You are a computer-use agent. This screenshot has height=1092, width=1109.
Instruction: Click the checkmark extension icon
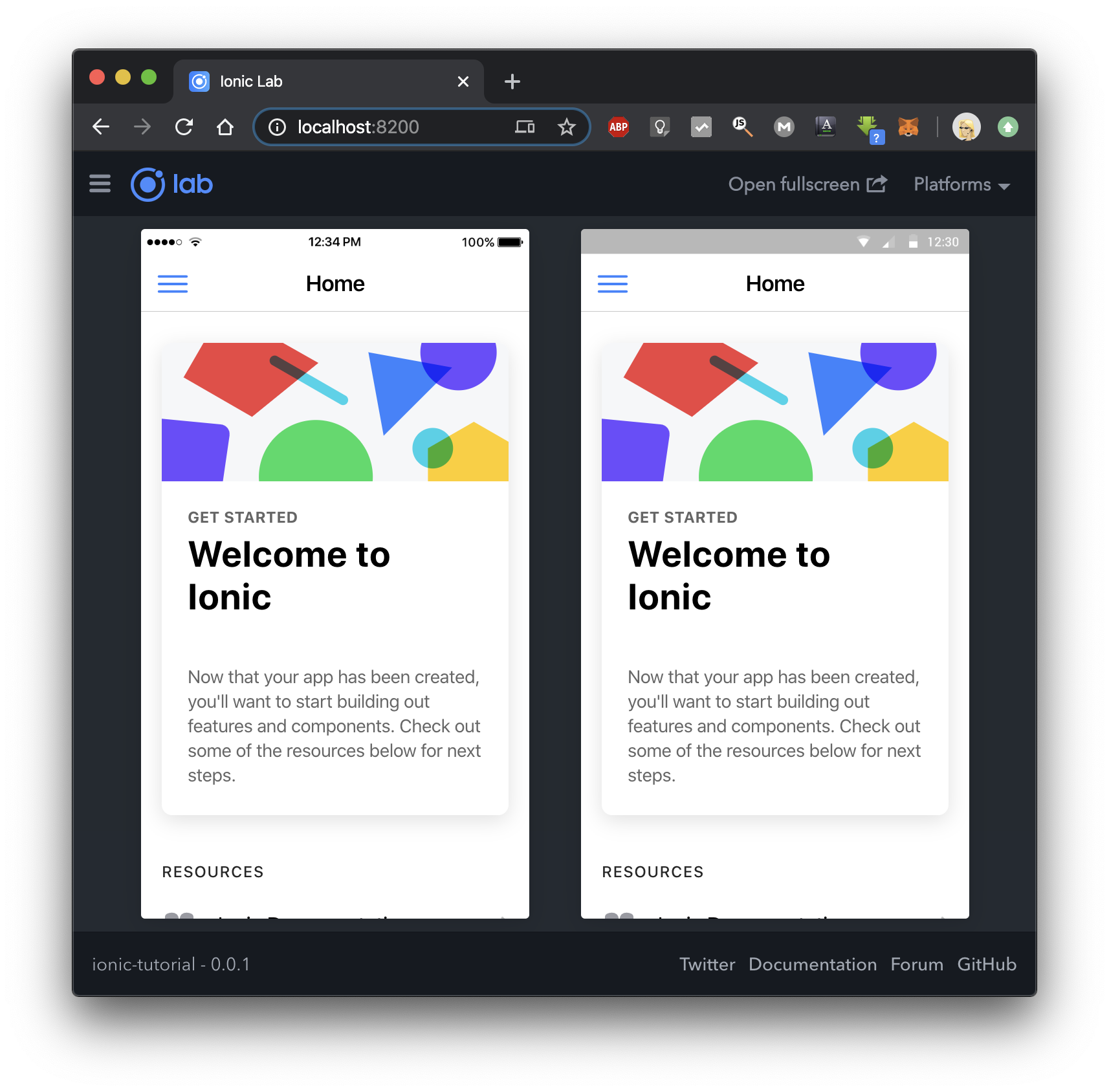[x=701, y=127]
